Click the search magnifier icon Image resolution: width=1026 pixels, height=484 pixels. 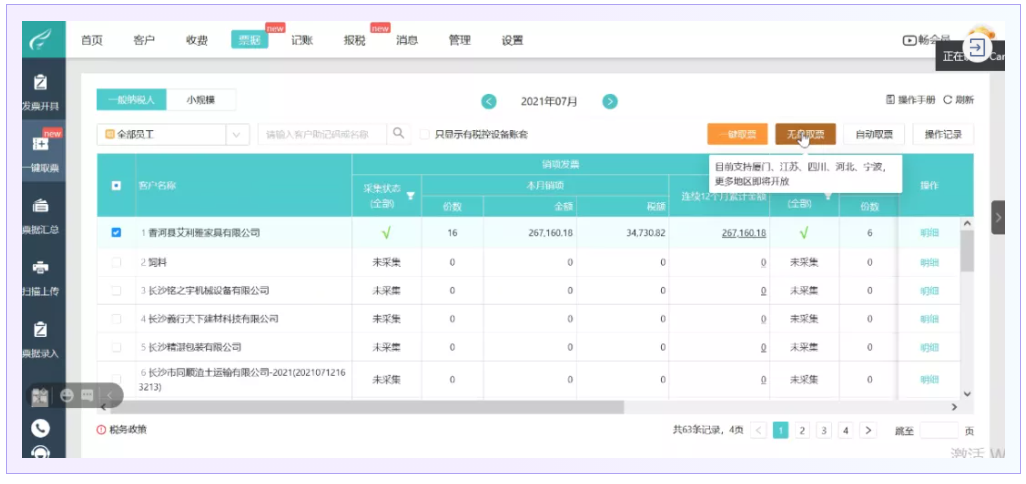398,133
